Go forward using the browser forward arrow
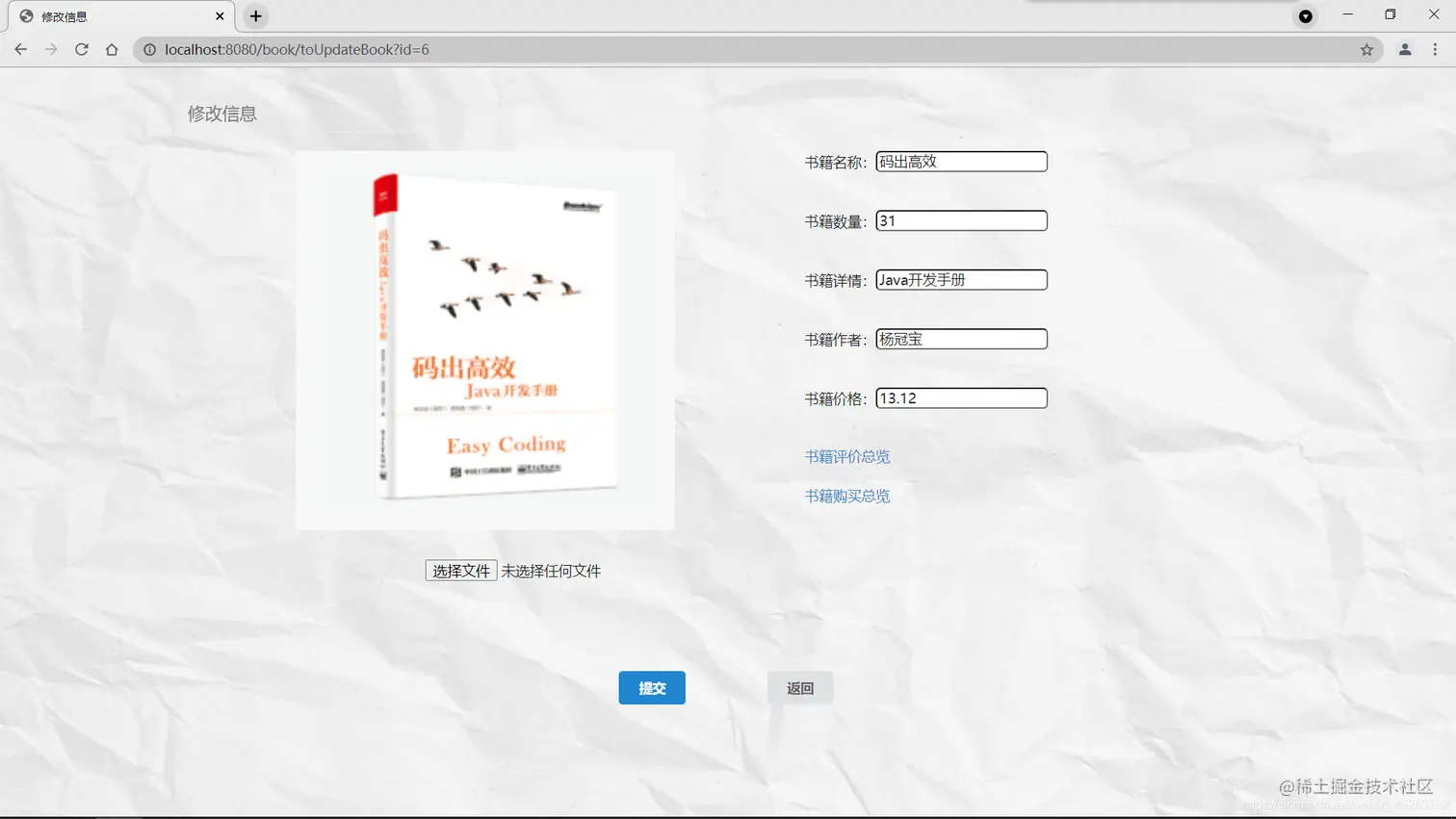The image size is (1456, 819). 51,49
